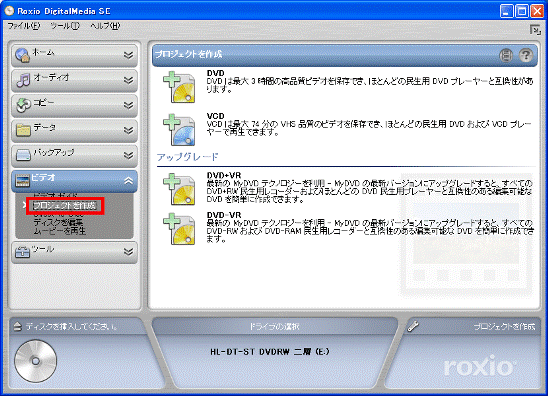Screen dimensions: 548x396
Task: Click the compact view icon below title bar
Action: pos(535,30)
